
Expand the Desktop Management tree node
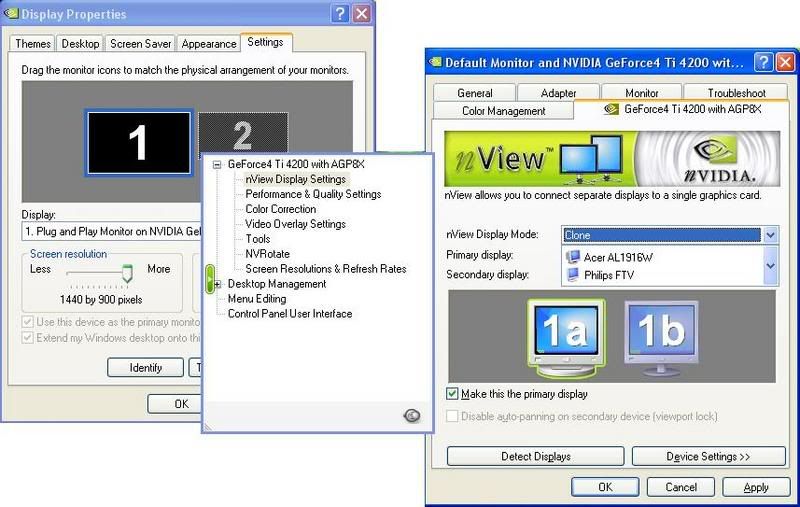point(217,284)
